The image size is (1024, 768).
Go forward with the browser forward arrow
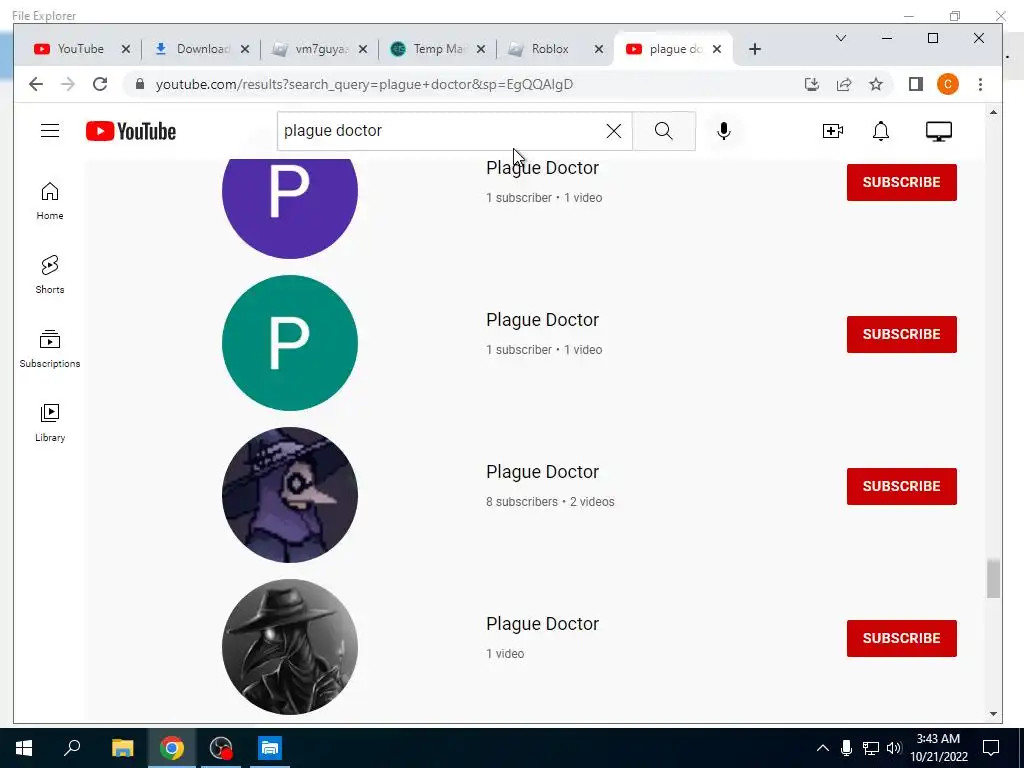pos(68,84)
